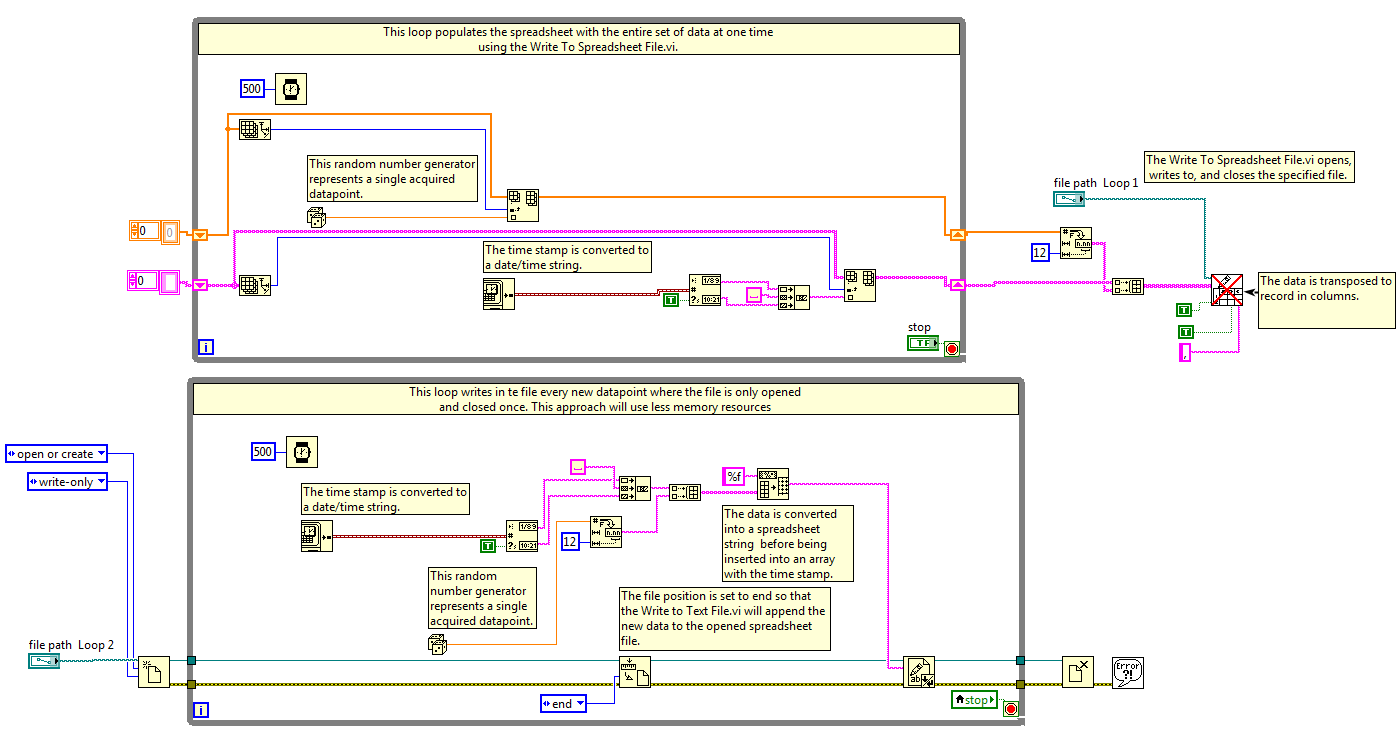
Task: Select Build Array node feeding Write To Spreadsheet File
Action: pos(1128,286)
